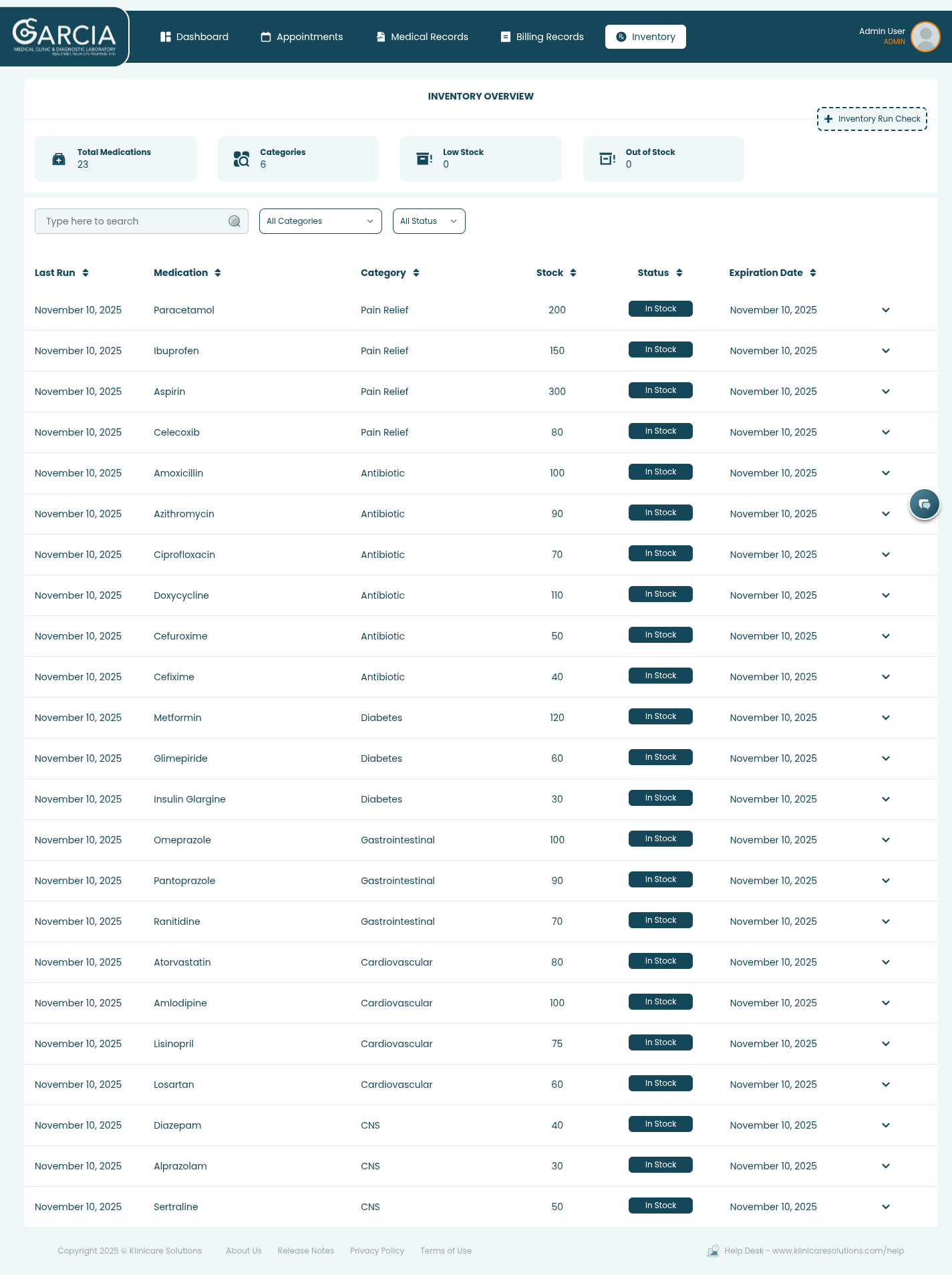Sort by Stock column arrows
Screen dimensions: 952x1275
[573, 273]
